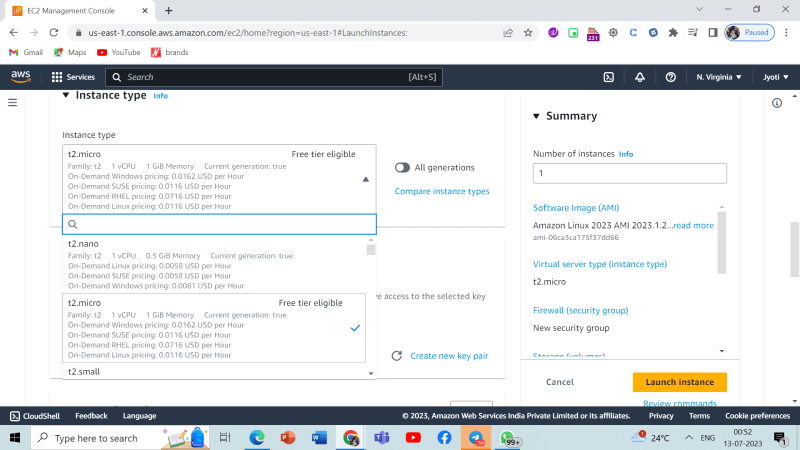Click the summary panel scrollbar
The image size is (800, 450).
[721, 242]
